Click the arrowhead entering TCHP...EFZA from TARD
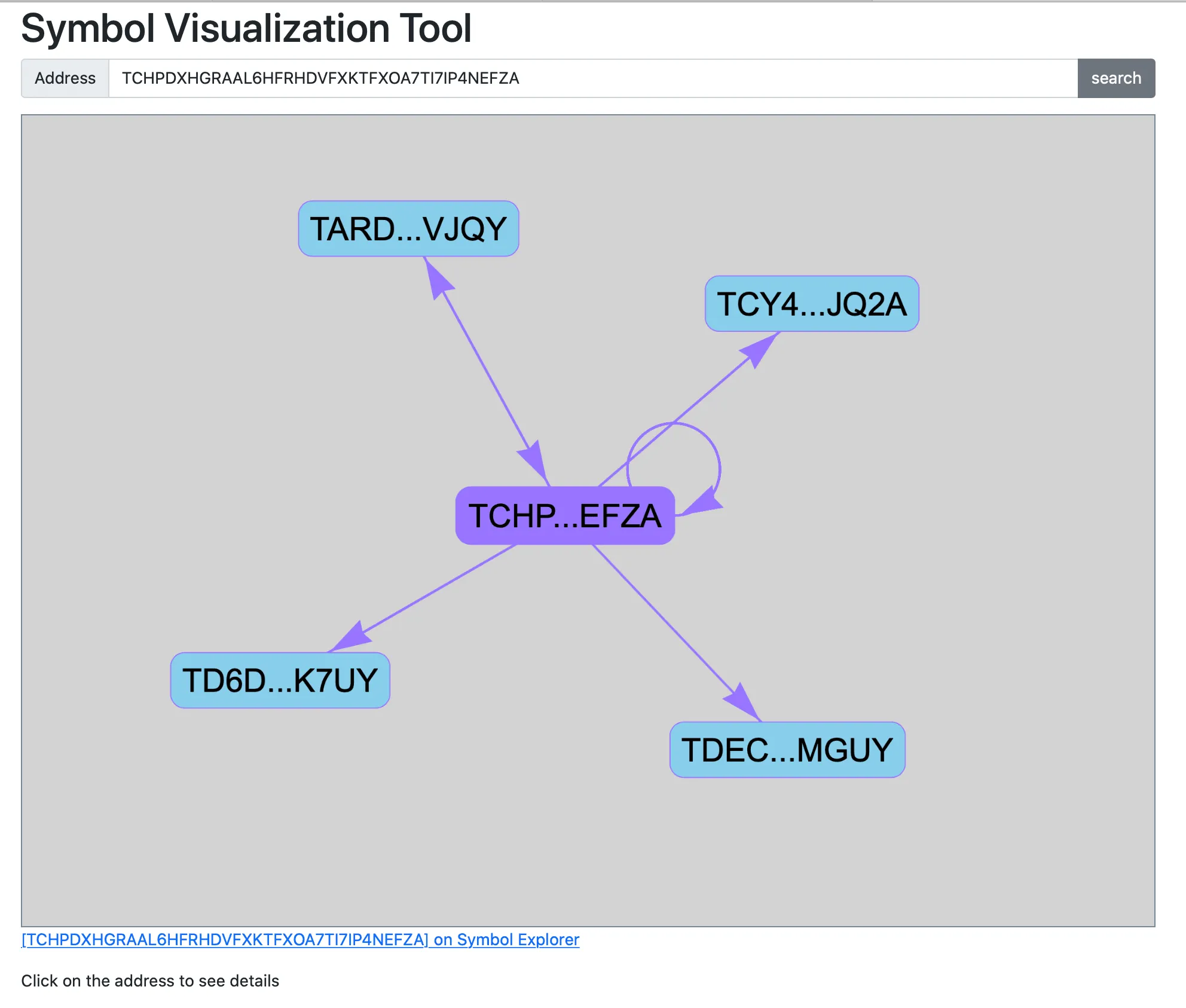The height and width of the screenshot is (1008, 1186). (x=534, y=462)
